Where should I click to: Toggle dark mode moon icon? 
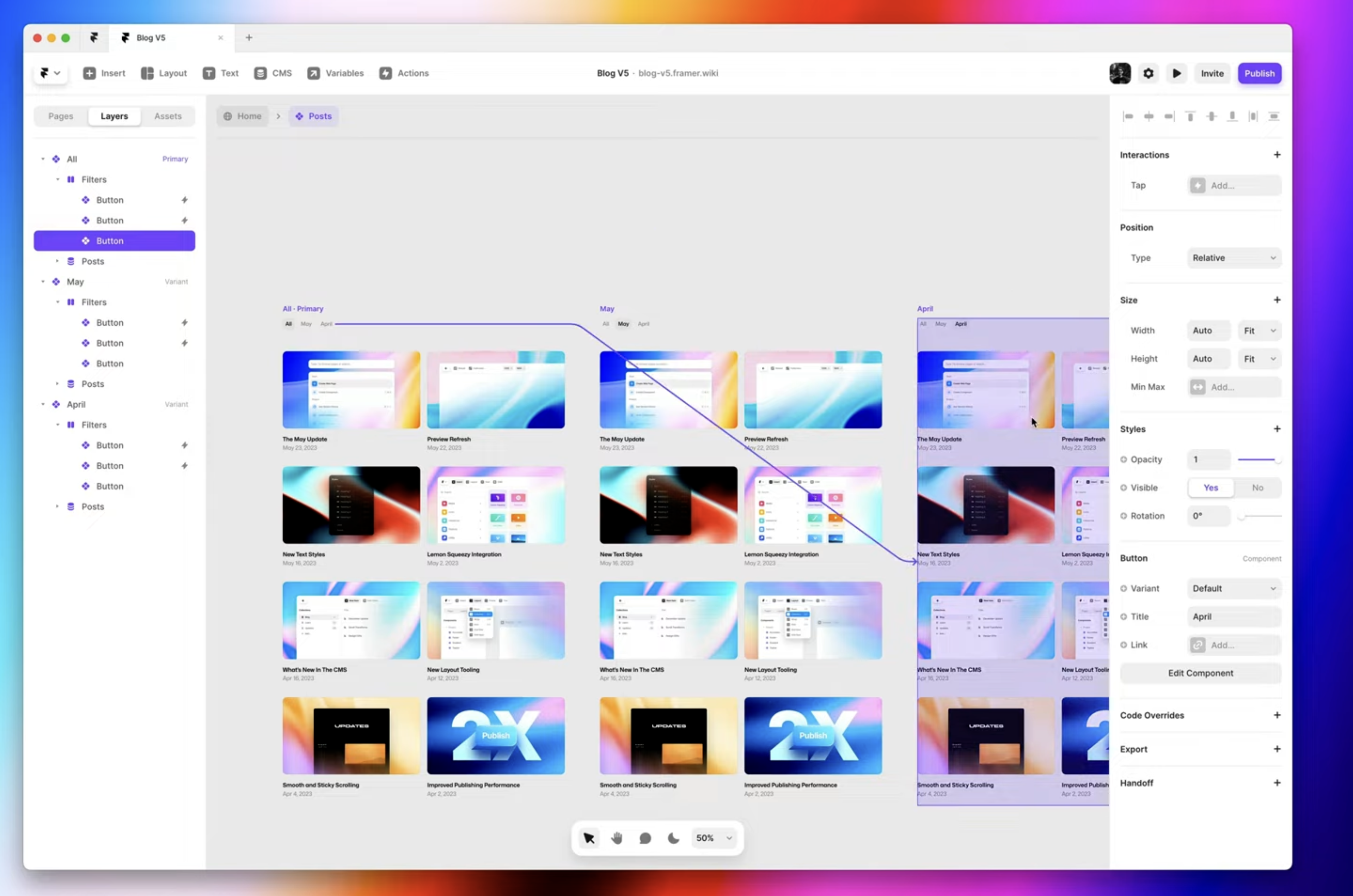(674, 838)
